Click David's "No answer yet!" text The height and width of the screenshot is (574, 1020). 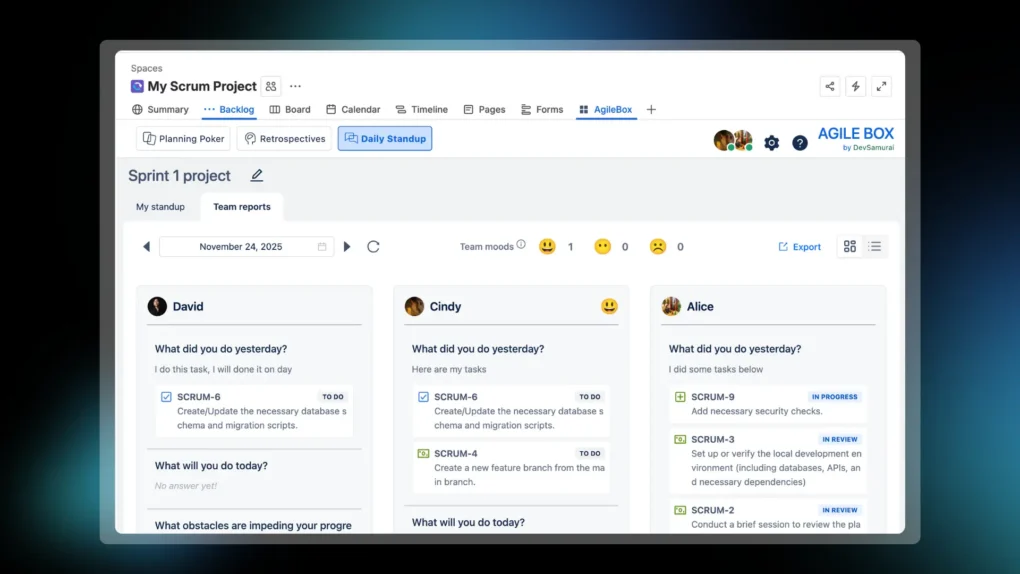tap(185, 486)
